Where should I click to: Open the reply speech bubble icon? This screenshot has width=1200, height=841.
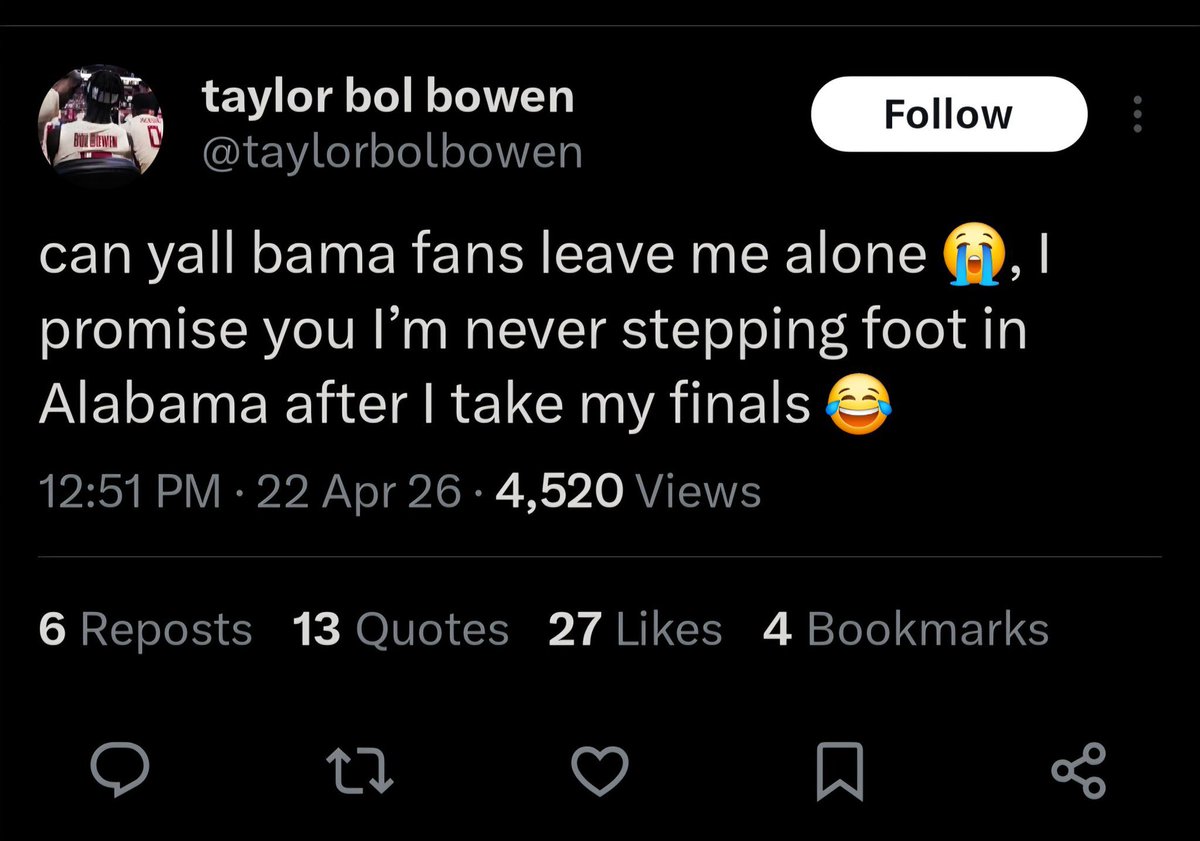[120, 769]
